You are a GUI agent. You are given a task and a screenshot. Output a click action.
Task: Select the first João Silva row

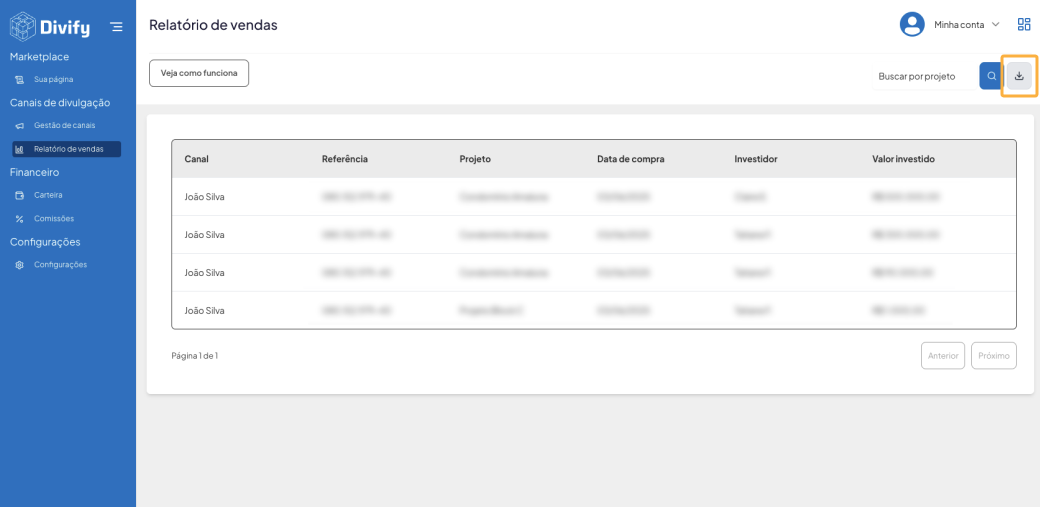(x=205, y=197)
